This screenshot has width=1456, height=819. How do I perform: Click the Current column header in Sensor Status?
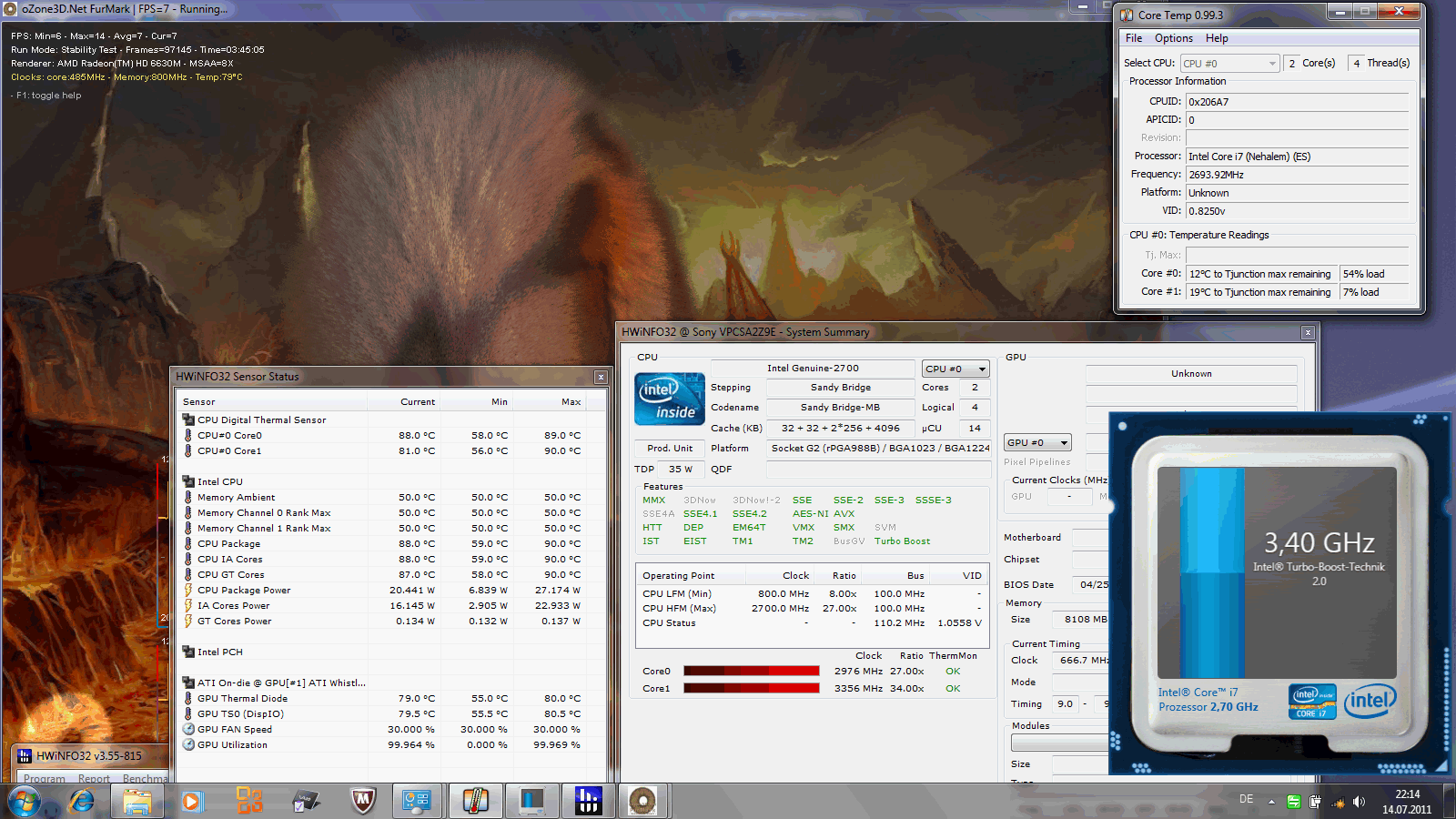(x=404, y=401)
